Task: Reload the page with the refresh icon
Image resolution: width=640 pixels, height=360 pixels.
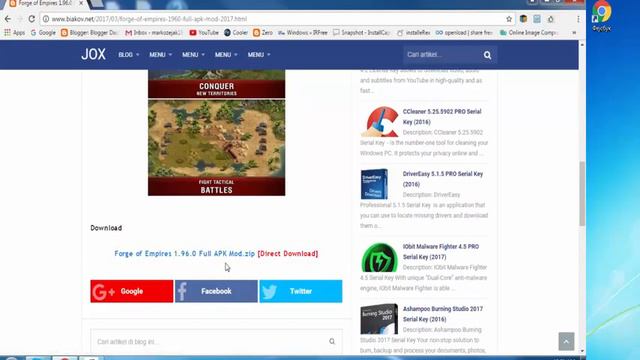Action: click(x=31, y=19)
